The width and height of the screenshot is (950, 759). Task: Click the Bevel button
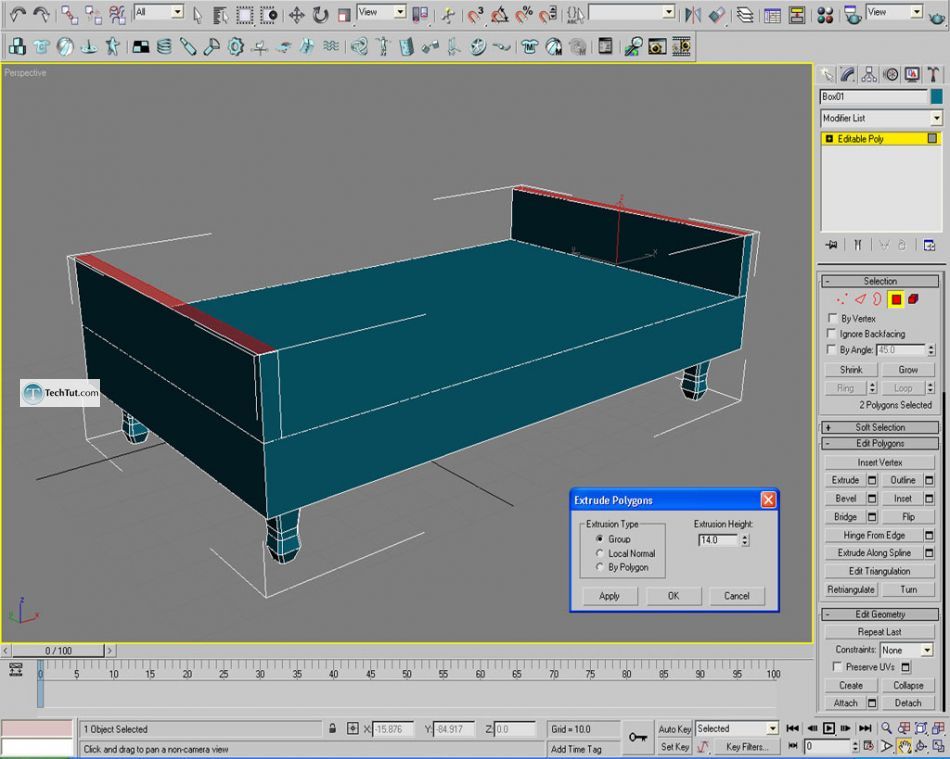point(845,499)
